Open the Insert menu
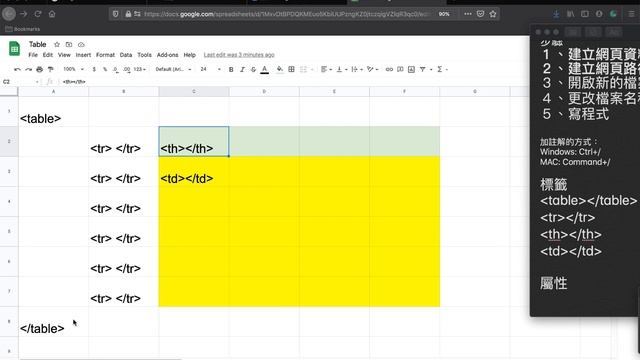Image resolution: width=640 pixels, height=360 pixels. click(x=83, y=55)
